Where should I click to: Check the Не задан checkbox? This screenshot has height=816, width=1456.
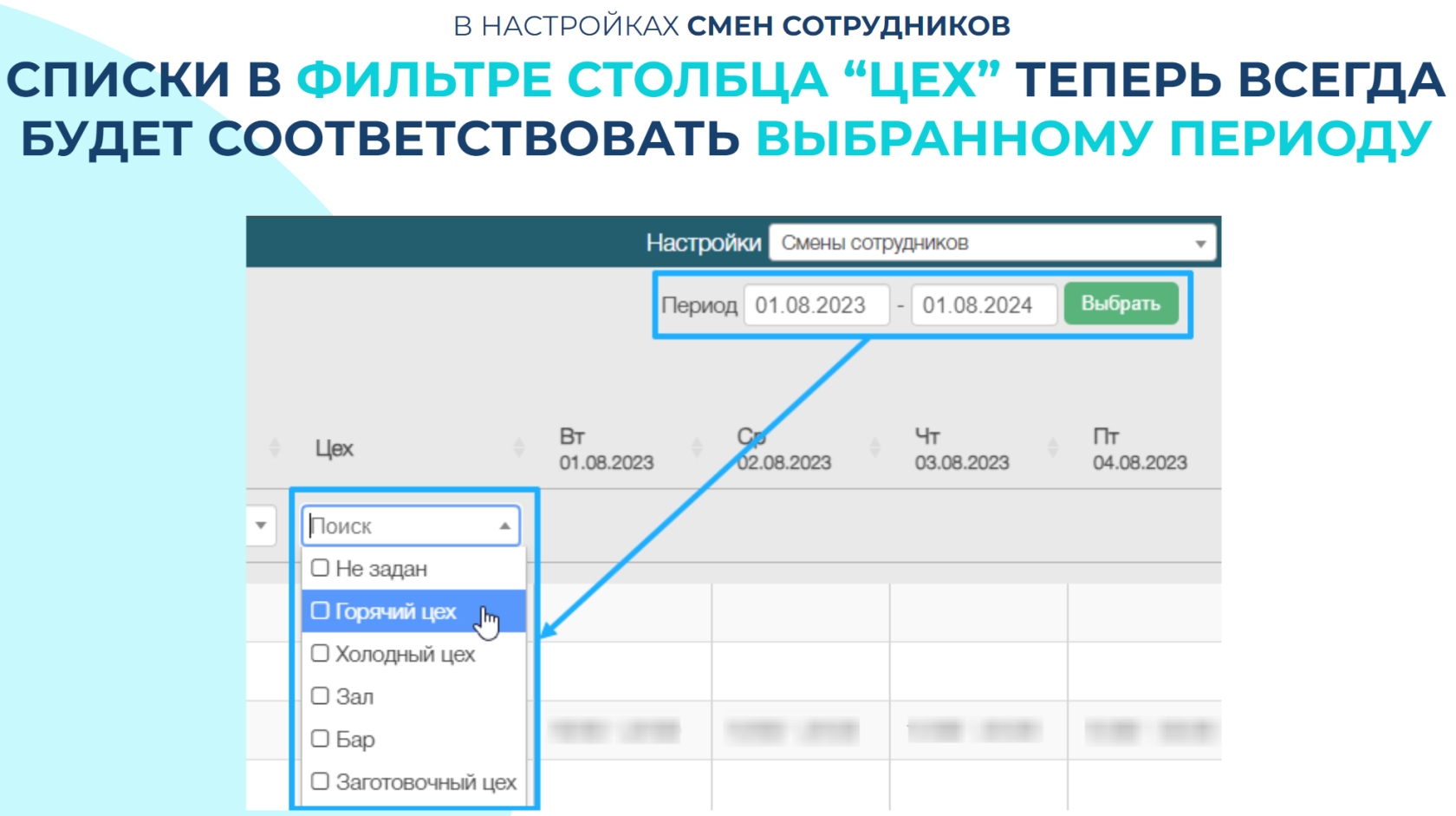pos(320,568)
